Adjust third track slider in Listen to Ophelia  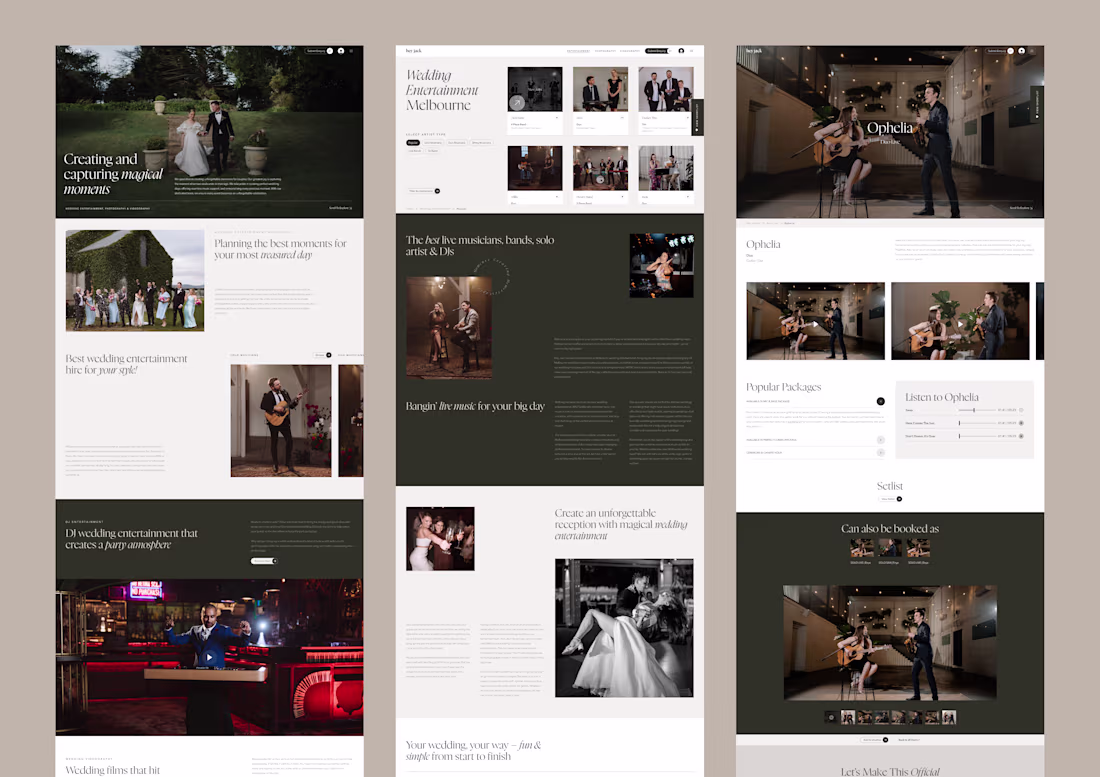click(977, 436)
